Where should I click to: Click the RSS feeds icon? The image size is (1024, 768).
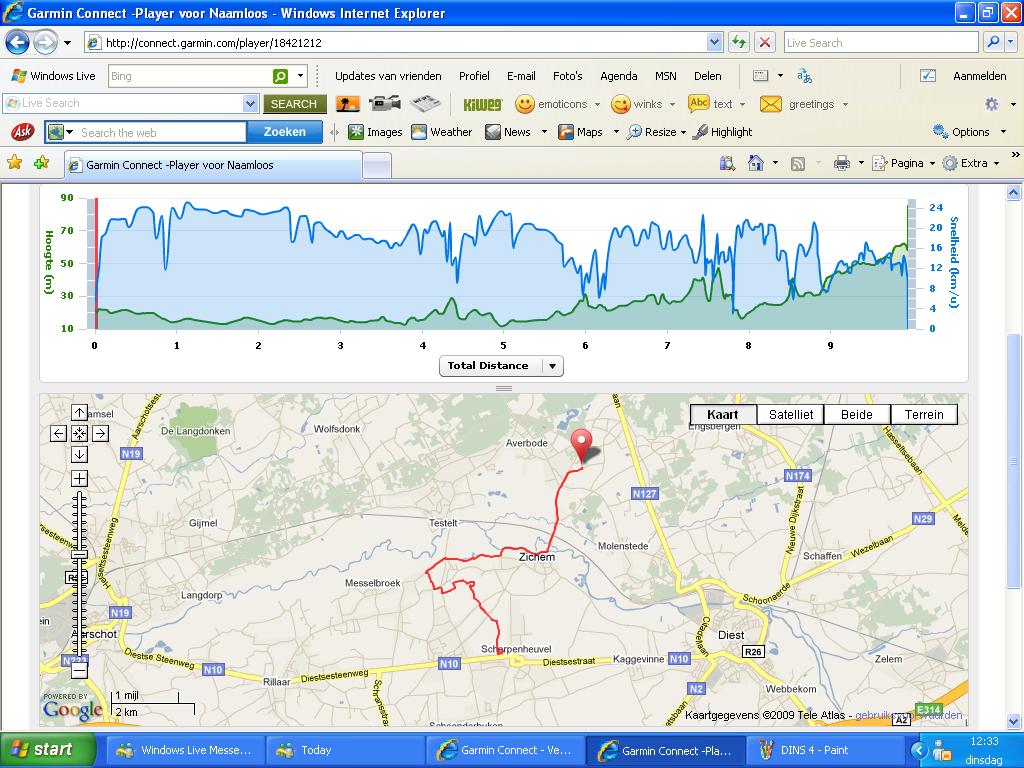(x=797, y=164)
